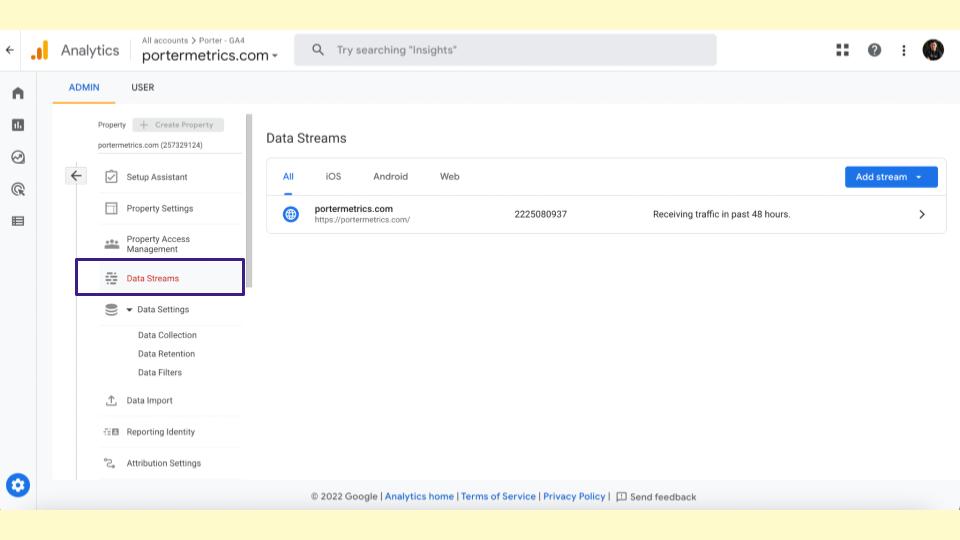Click the search magnifier icon

[317, 50]
